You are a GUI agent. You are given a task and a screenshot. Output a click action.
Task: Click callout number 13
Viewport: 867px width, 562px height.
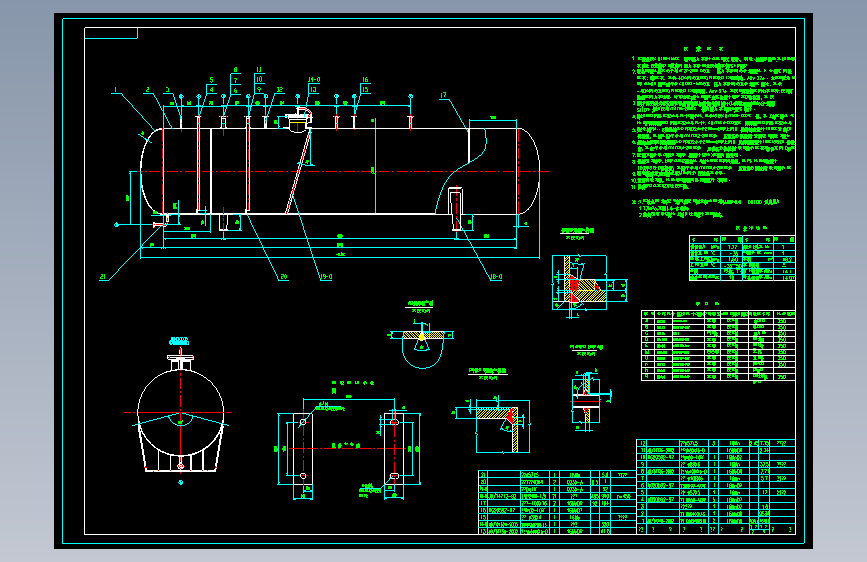coord(314,90)
